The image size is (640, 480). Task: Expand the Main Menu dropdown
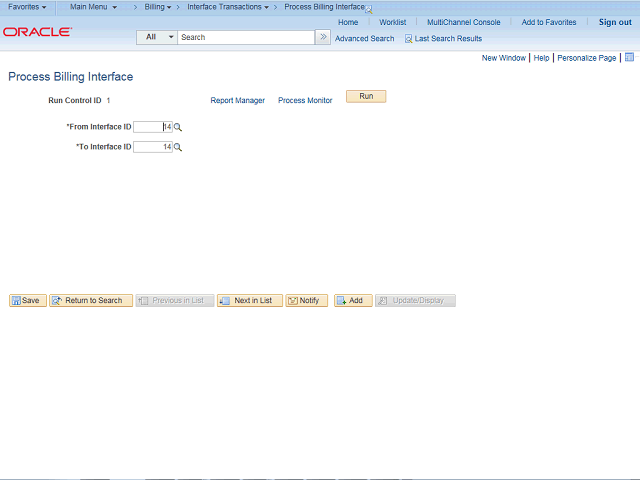click(x=93, y=7)
